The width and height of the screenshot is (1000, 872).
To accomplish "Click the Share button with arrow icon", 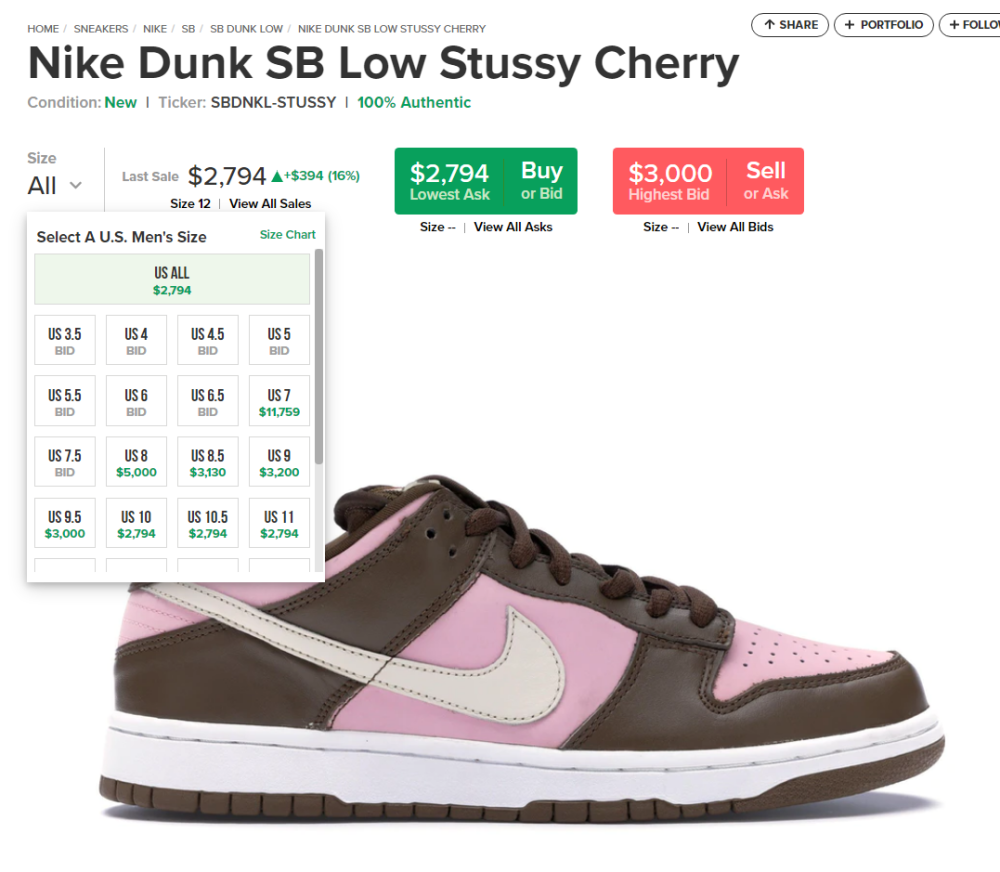I will pyautogui.click(x=789, y=24).
